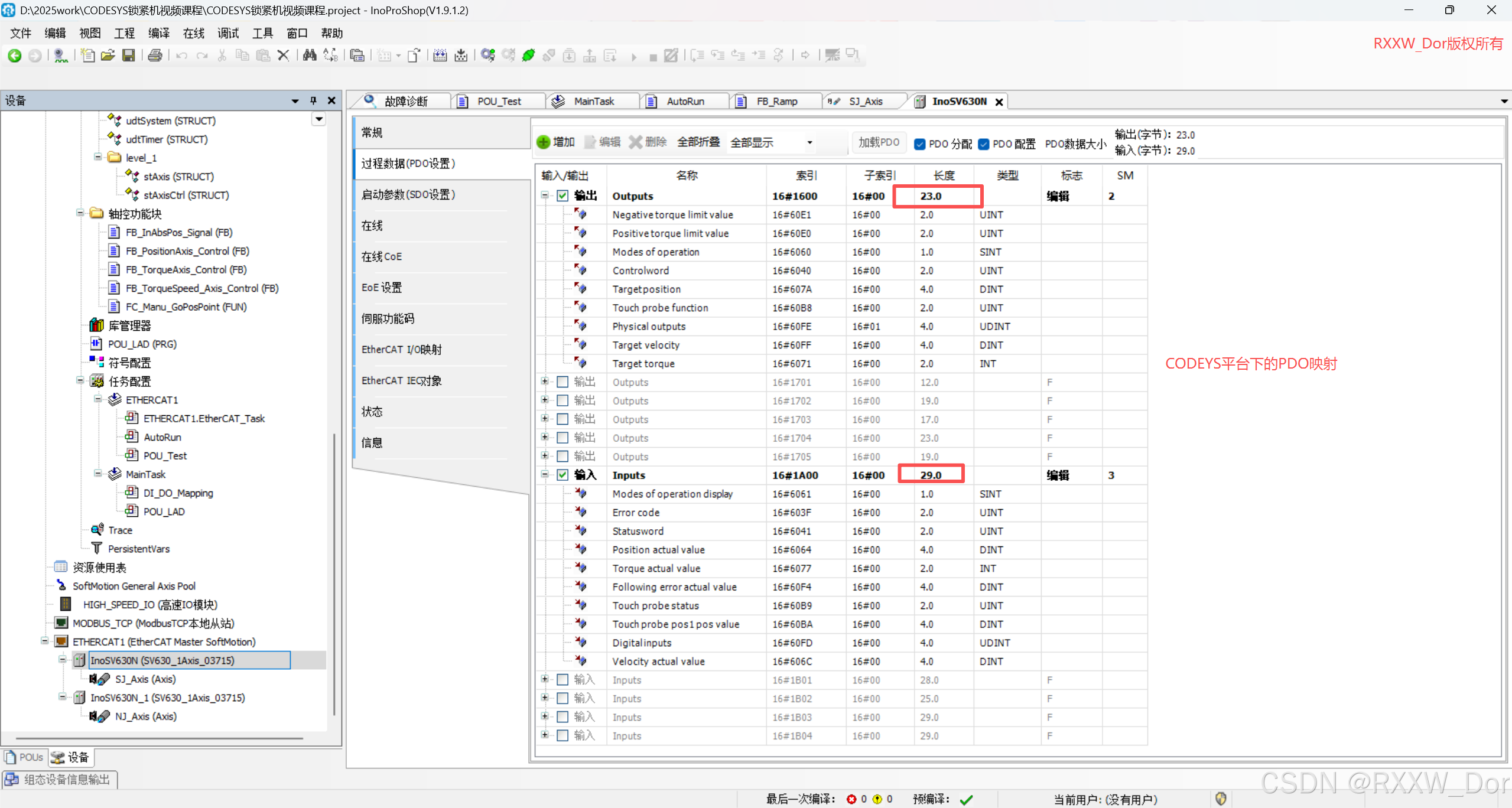Viewport: 1512px width, 808px height.
Task: Click the 全部折叠 button
Action: click(698, 142)
